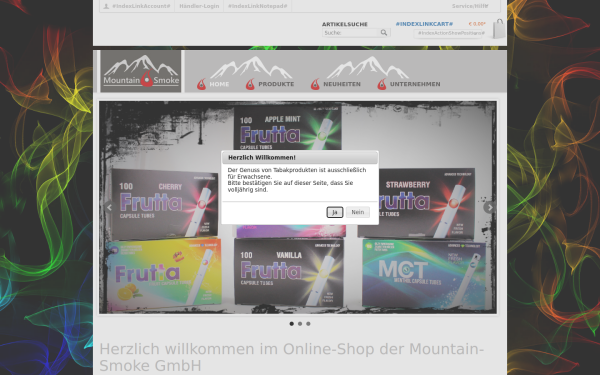Image resolution: width=600 pixels, height=375 pixels.
Task: Click the Frutta Vanilla product box
Action: click(289, 272)
